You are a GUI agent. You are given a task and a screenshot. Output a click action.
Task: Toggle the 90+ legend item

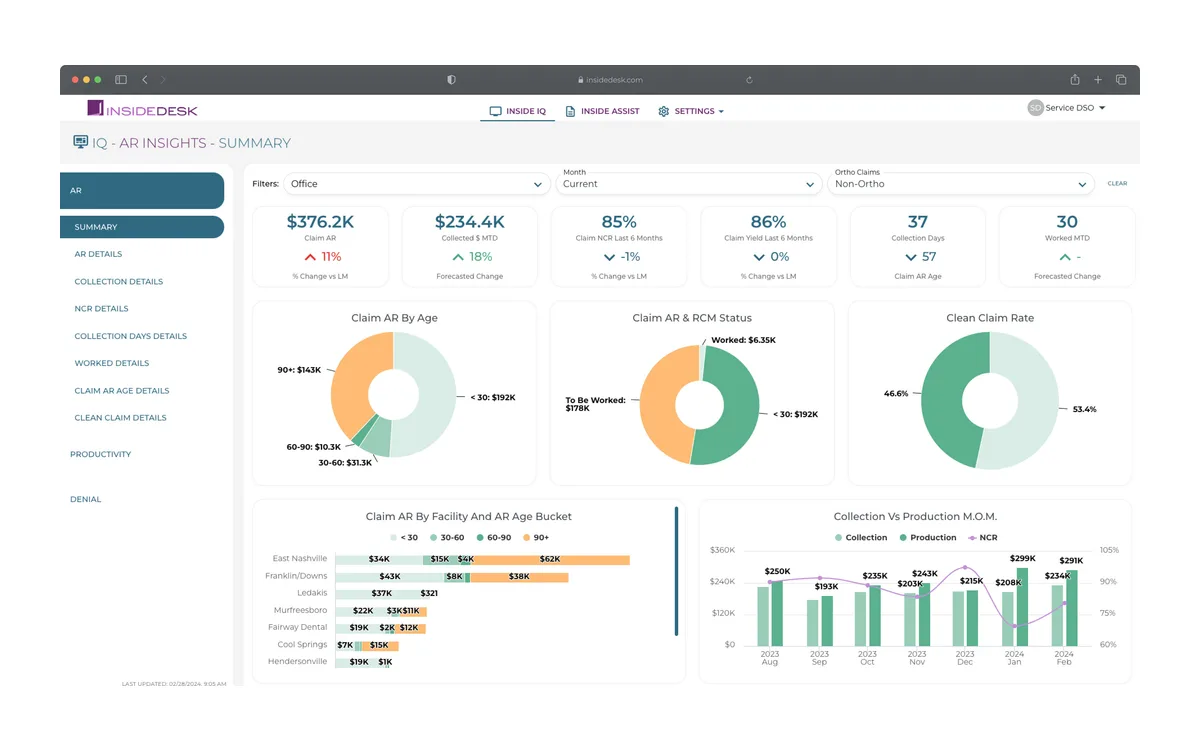[535, 538]
